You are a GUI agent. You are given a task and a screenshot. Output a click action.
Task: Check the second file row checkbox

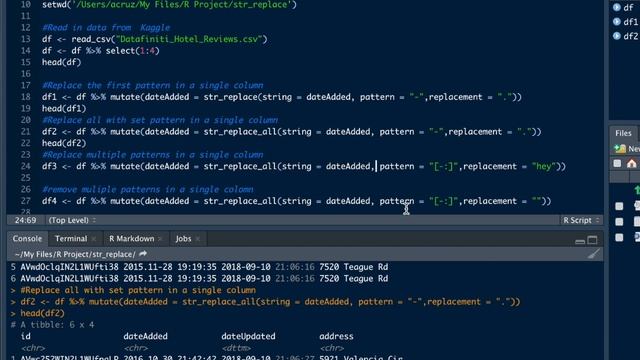click(619, 222)
